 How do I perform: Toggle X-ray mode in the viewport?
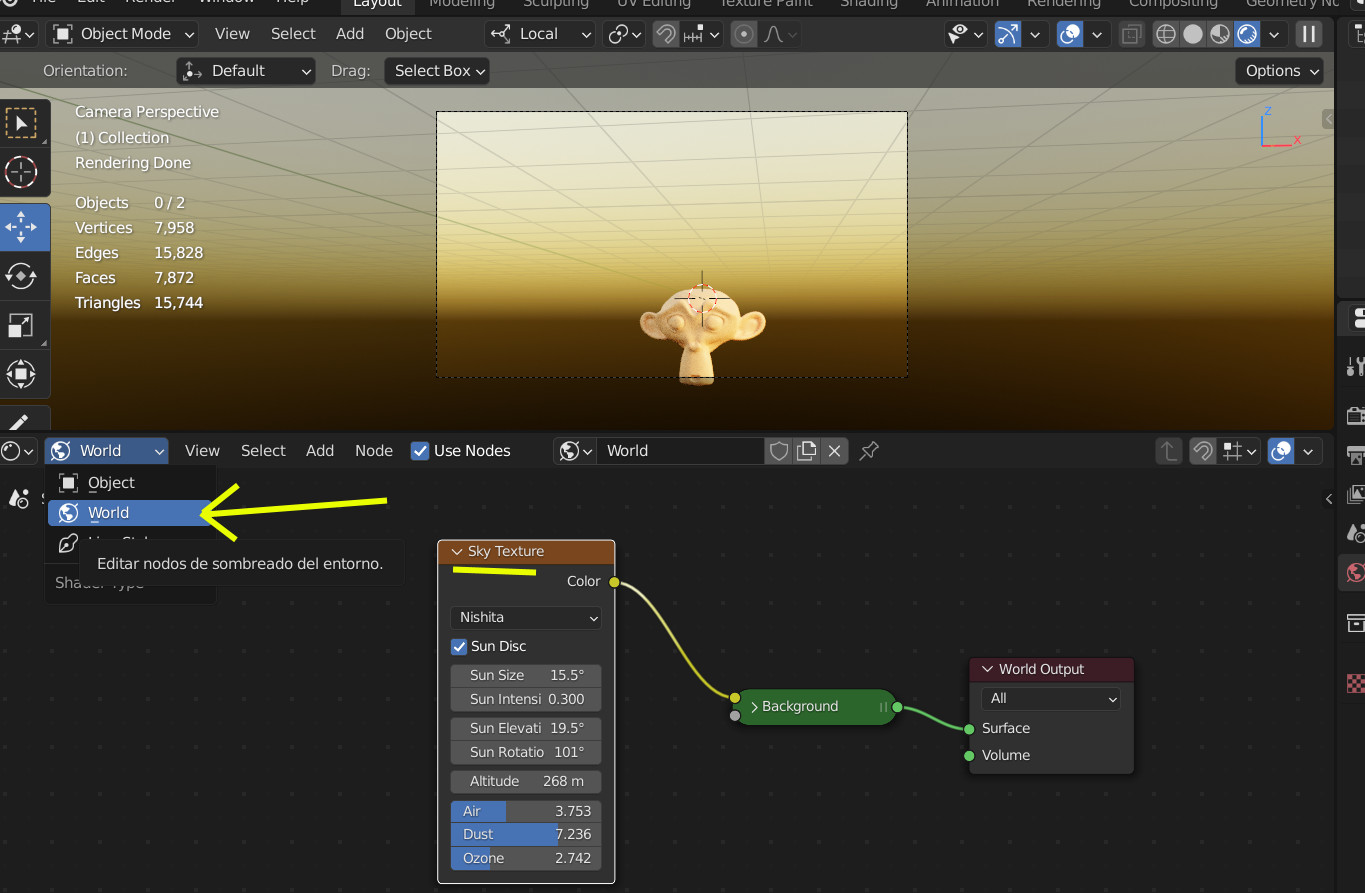pyautogui.click(x=1131, y=34)
